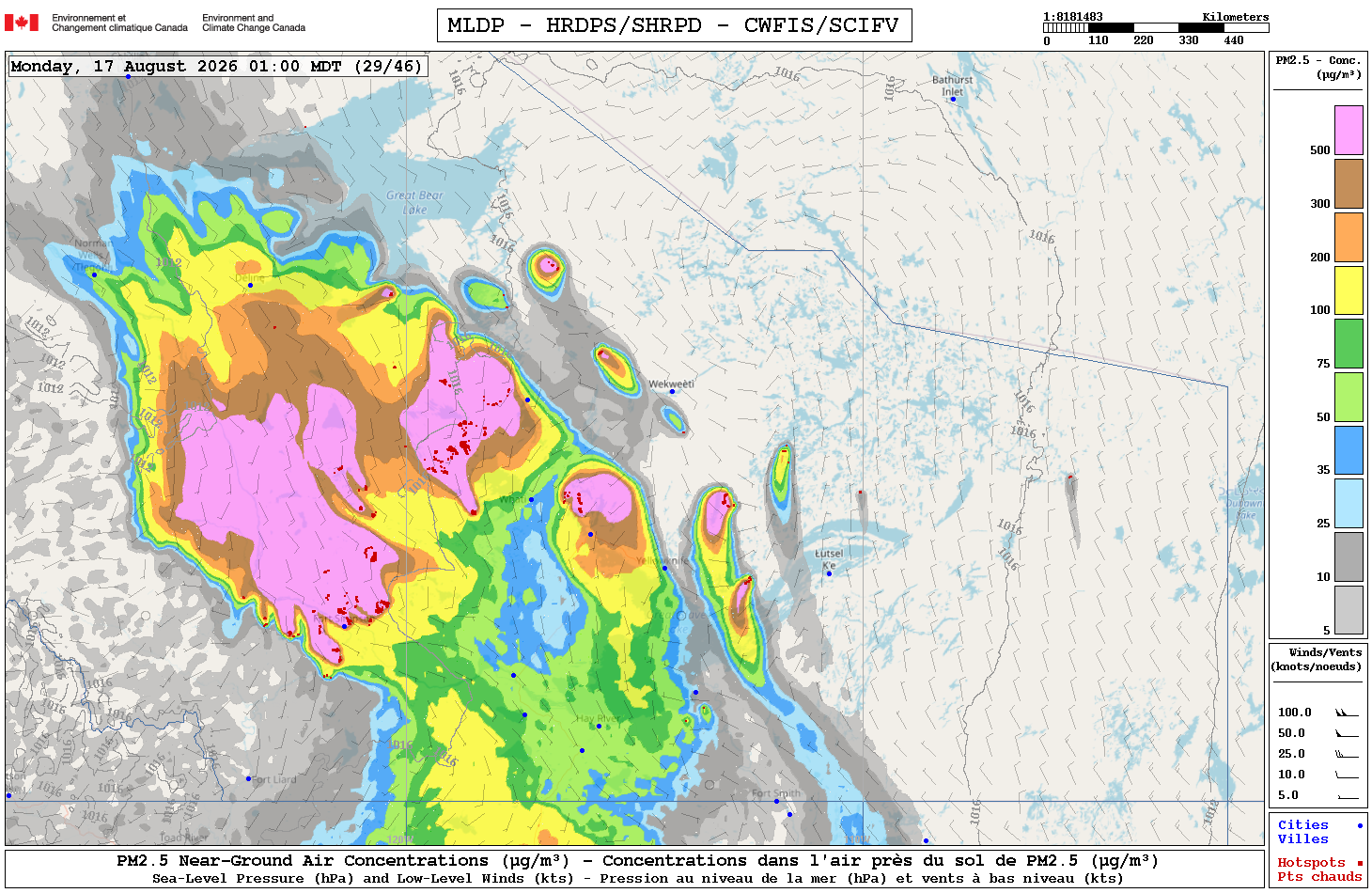1372x893 pixels.
Task: Click the map scale ratio '1:8181483'
Action: click(1073, 17)
